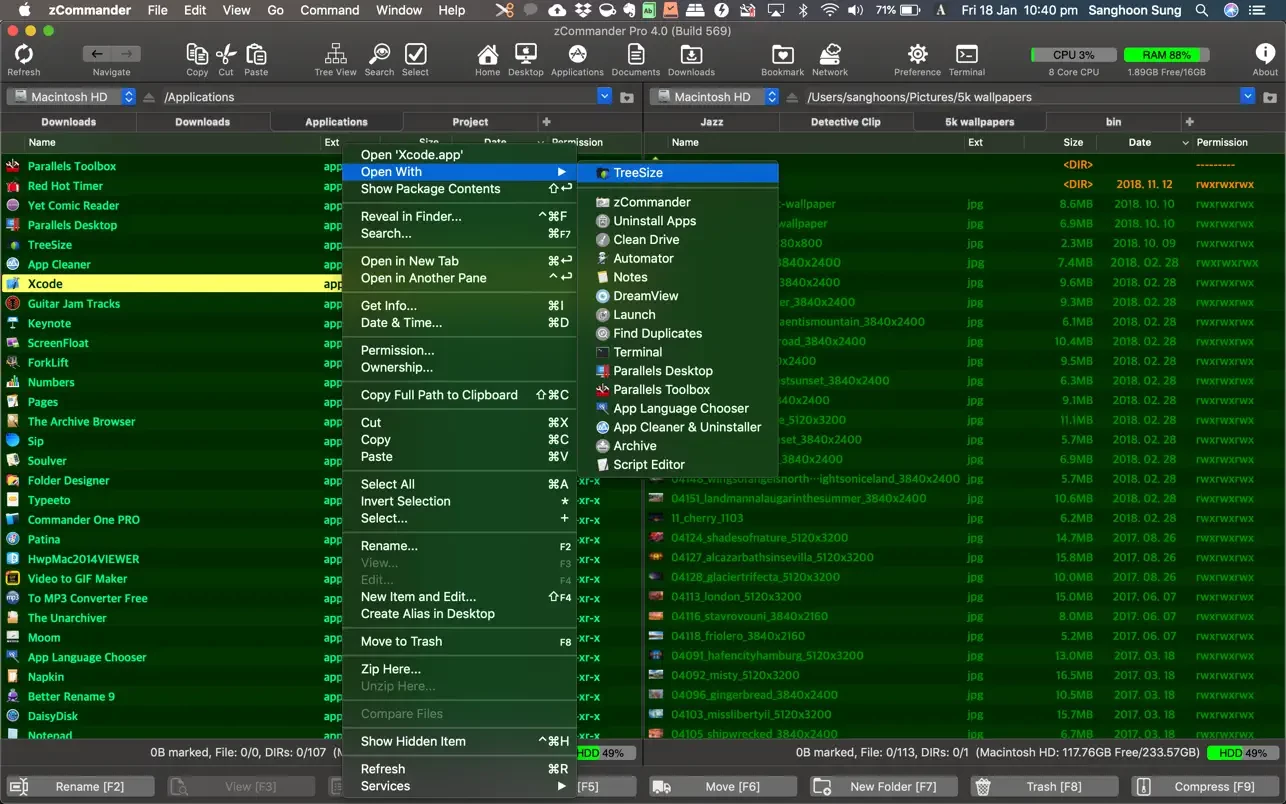1286x804 pixels.
Task: Select Keynote in the Applications list
Action: pyautogui.click(x=50, y=323)
